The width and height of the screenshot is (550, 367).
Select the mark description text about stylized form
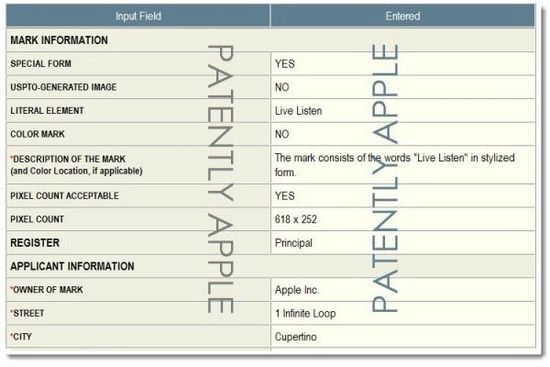coord(395,165)
